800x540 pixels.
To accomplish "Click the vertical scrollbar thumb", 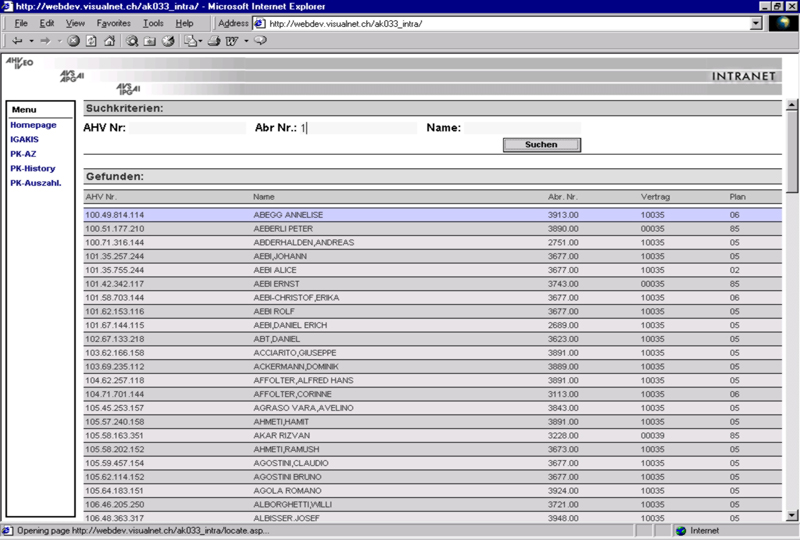I will tap(792, 152).
